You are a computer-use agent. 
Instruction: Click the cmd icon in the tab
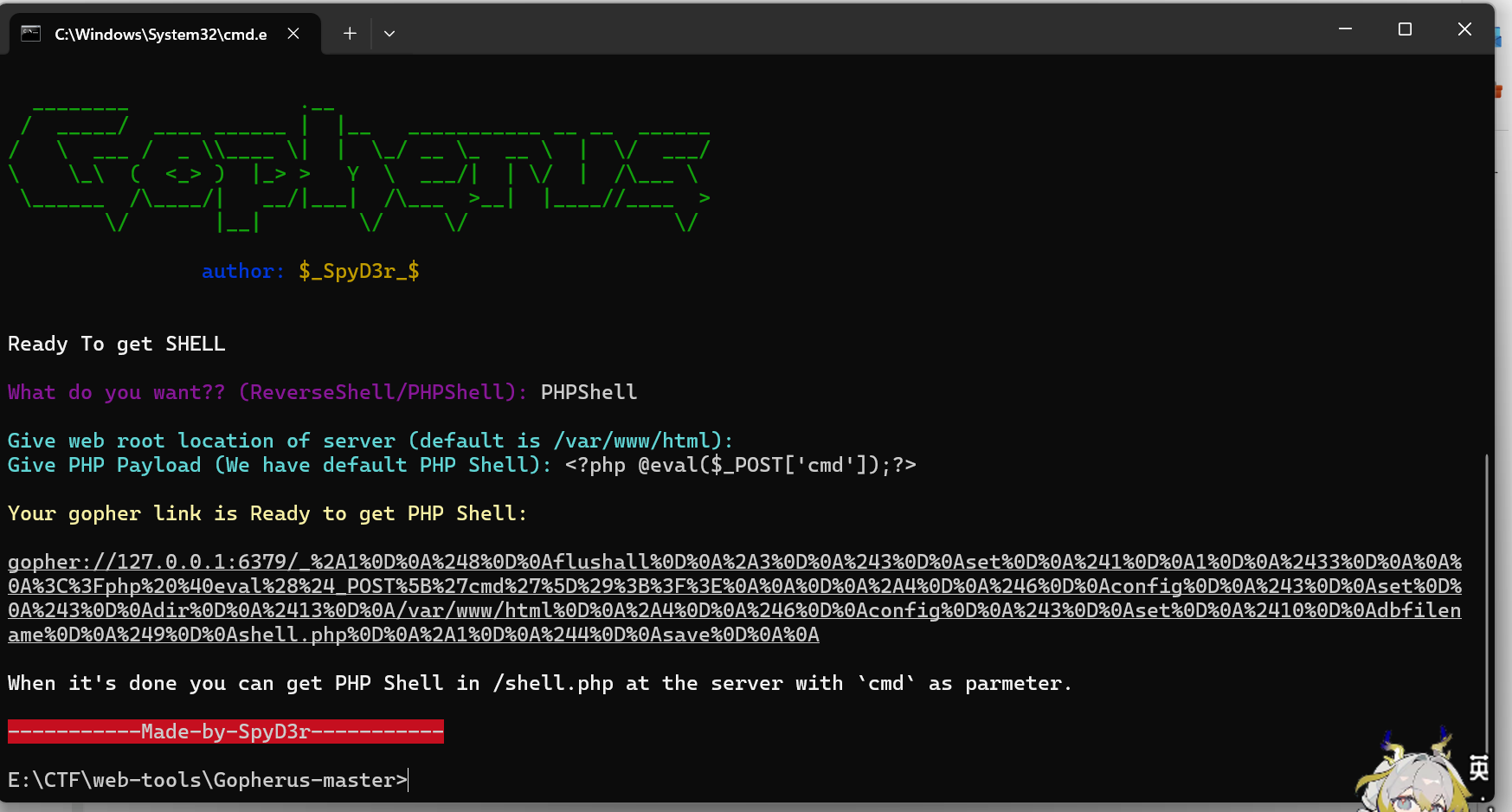click(x=31, y=34)
